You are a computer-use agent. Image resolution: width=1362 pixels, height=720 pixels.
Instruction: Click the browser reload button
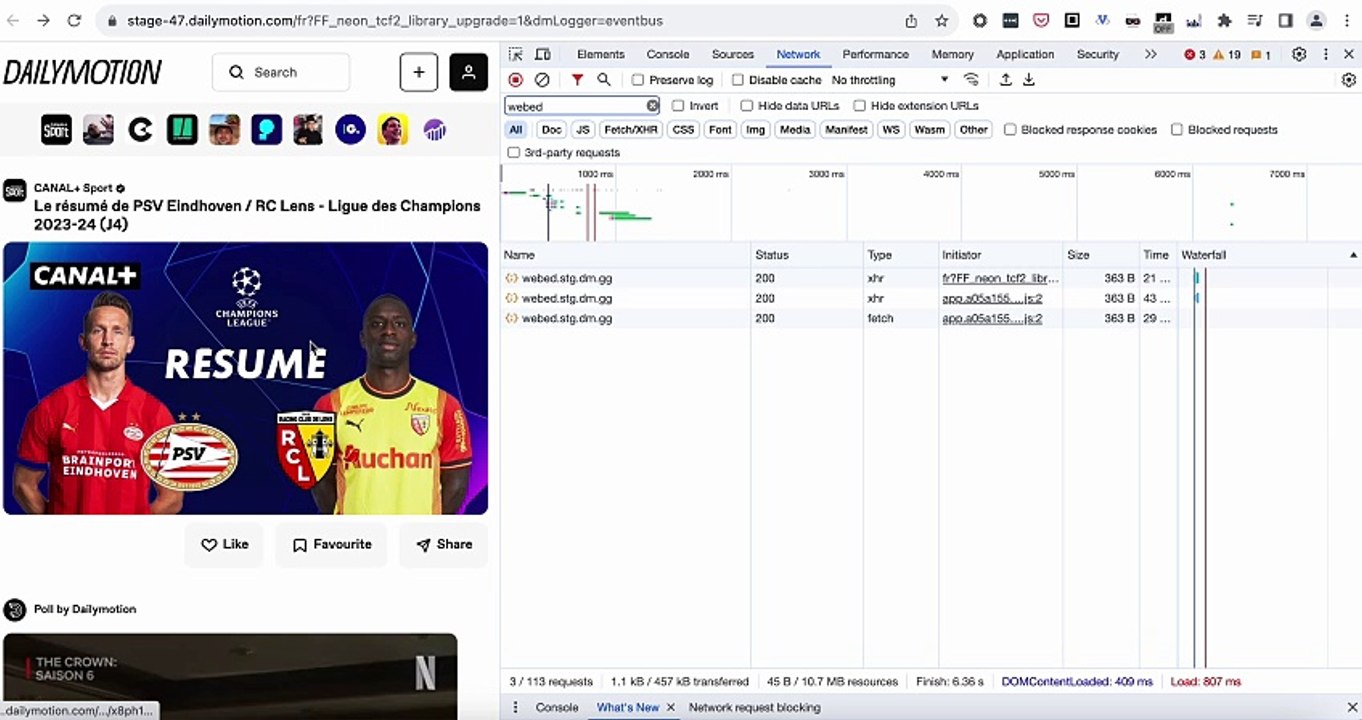(74, 20)
